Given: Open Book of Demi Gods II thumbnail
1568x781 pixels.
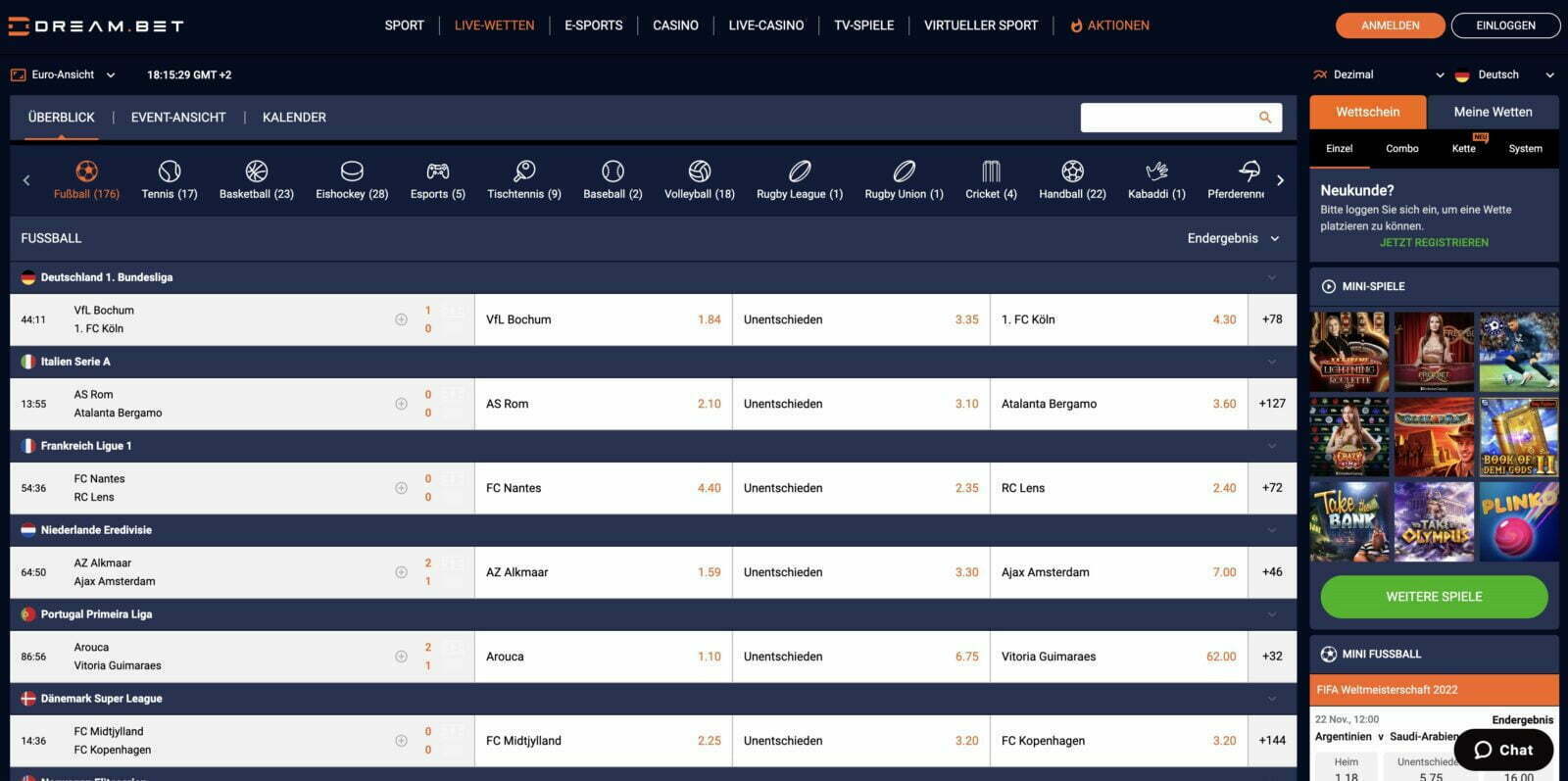Looking at the screenshot, I should coord(1519,437).
